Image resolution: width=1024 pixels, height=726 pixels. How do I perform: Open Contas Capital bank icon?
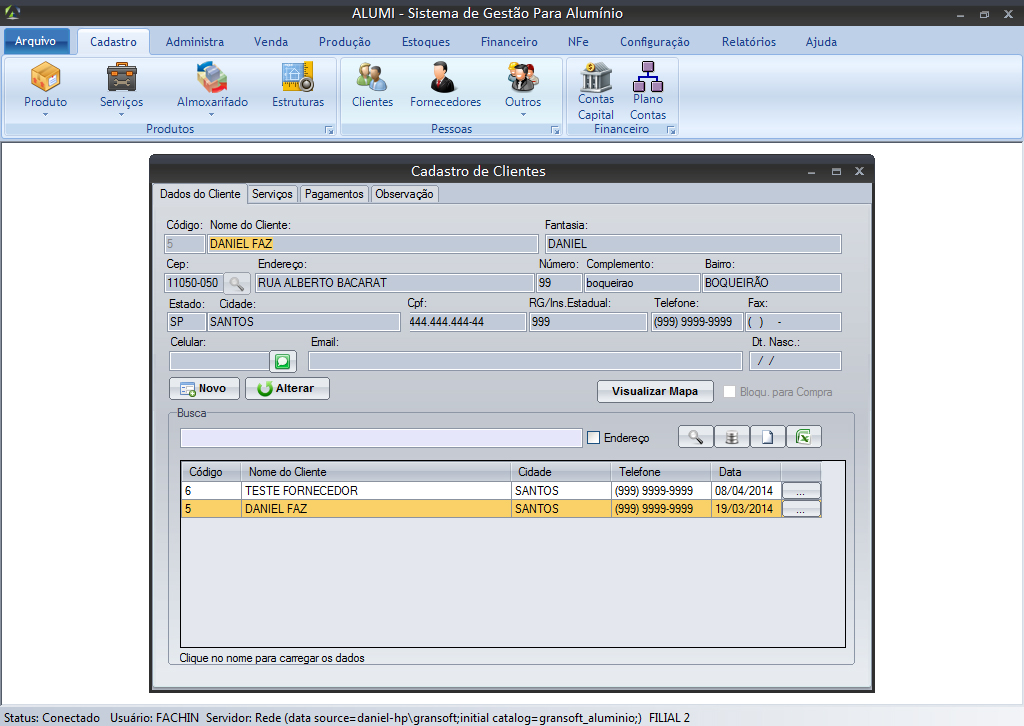(596, 76)
